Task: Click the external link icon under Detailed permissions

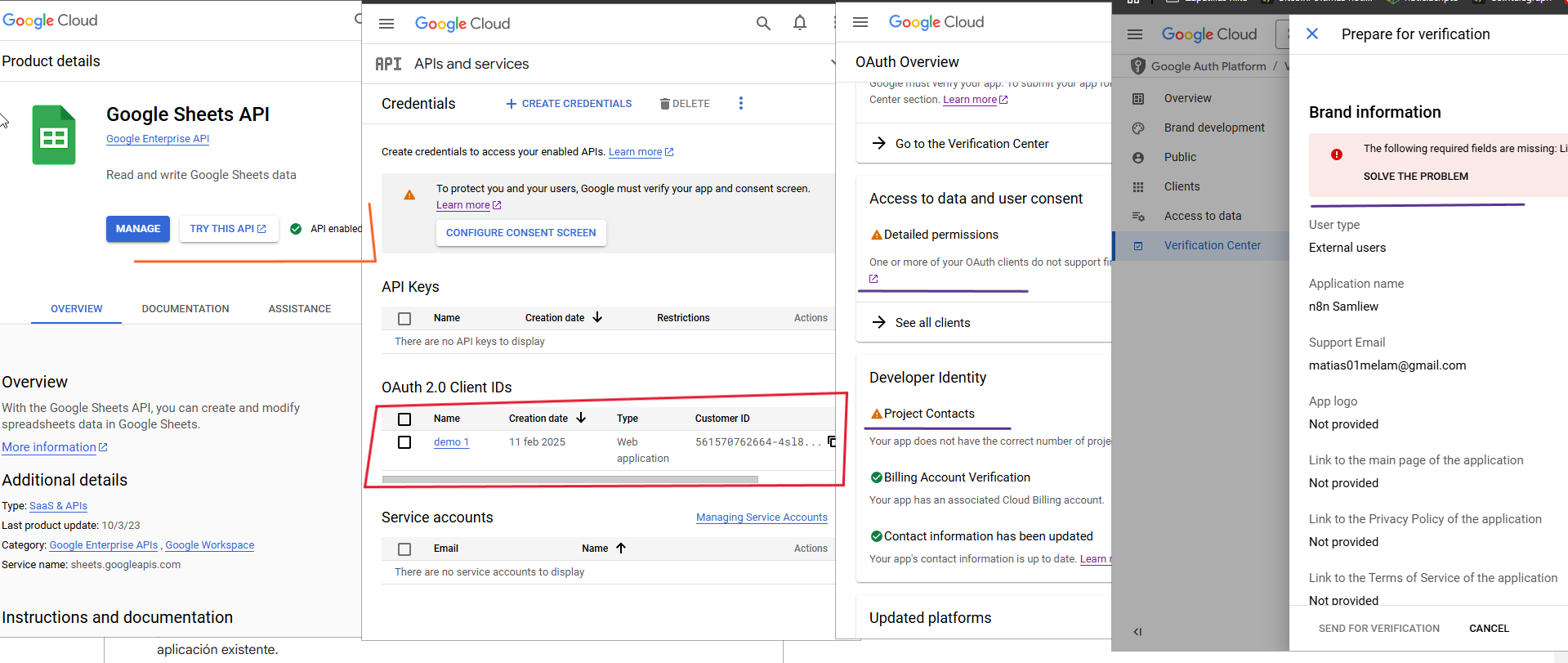Action: coord(873,279)
